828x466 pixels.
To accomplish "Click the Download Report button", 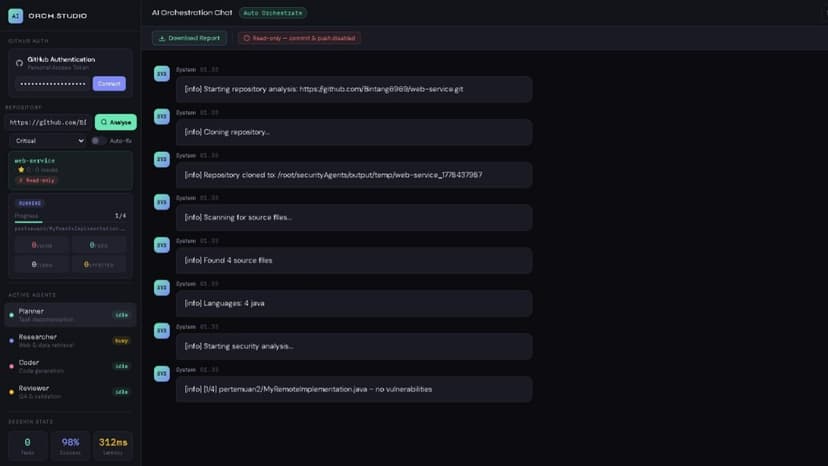I will tap(190, 38).
